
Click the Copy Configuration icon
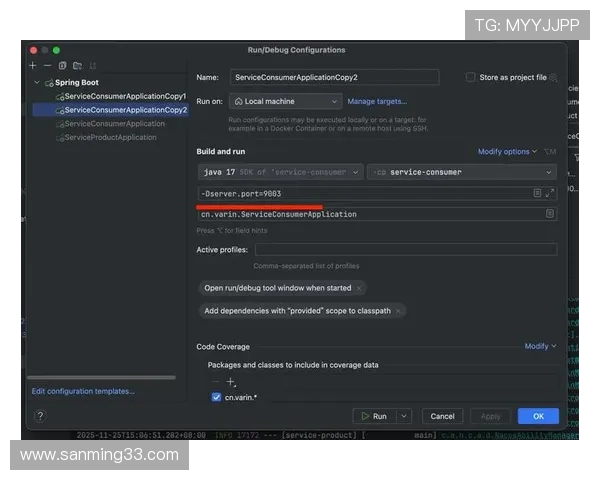pyautogui.click(x=62, y=65)
